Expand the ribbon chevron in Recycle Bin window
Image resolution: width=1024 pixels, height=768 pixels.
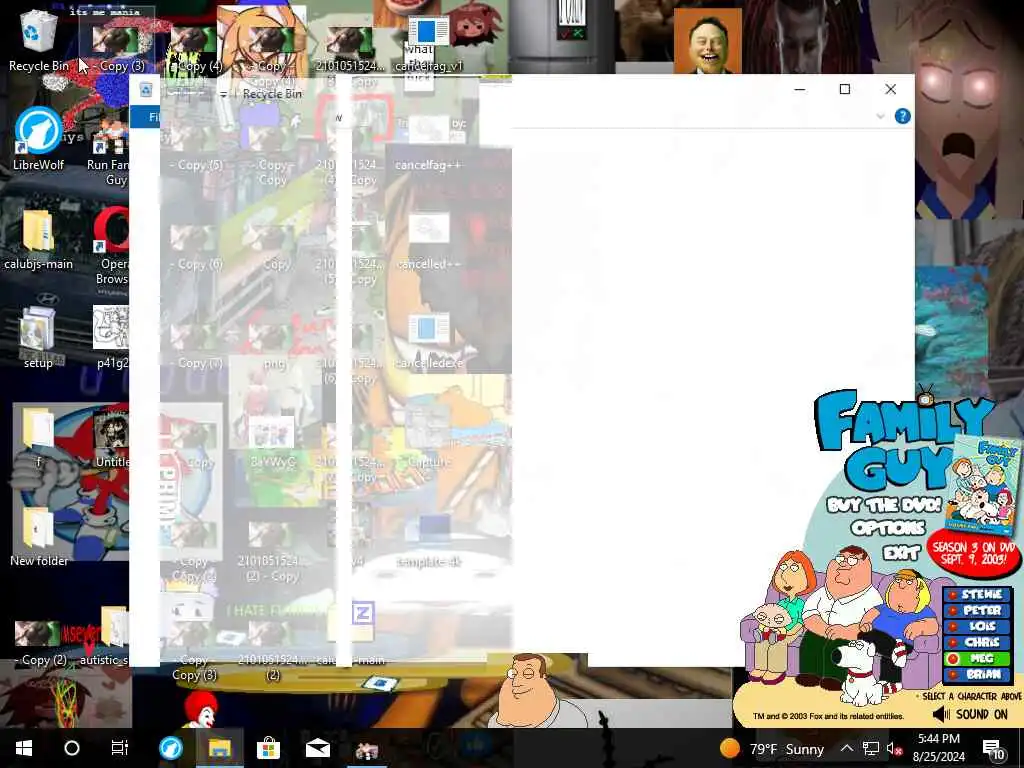(x=880, y=116)
